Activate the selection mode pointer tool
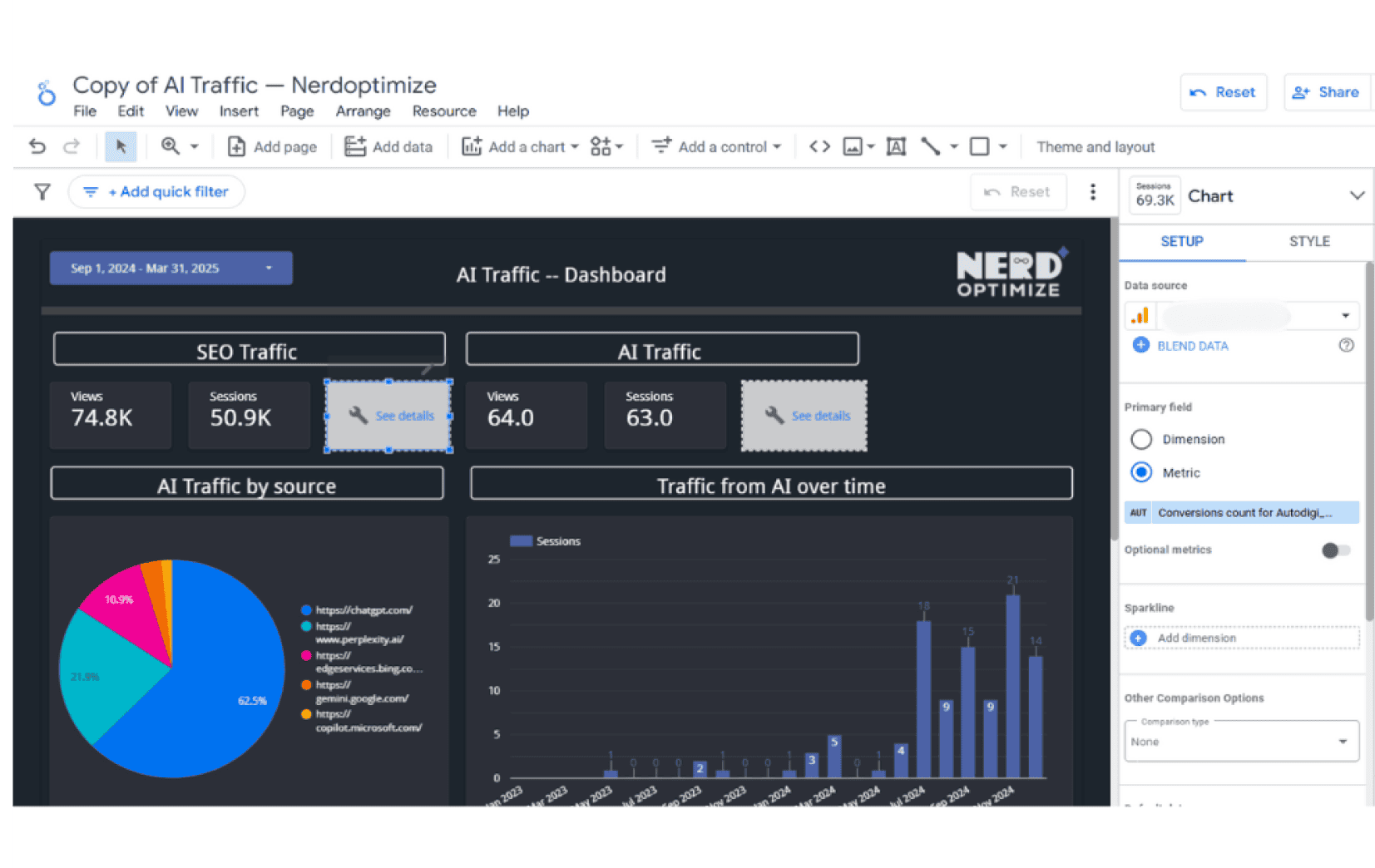 point(121,146)
